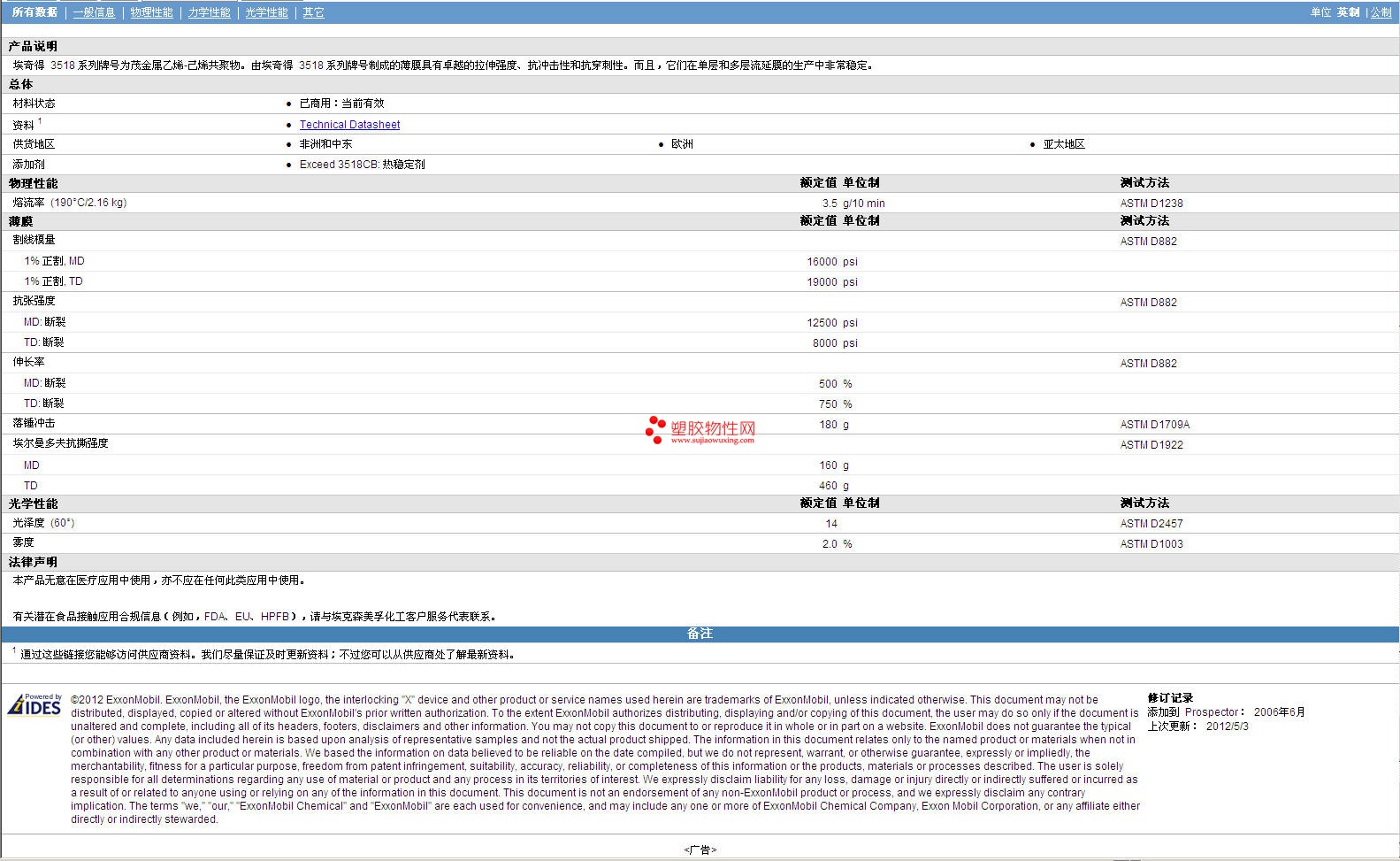Viewport: 1400px width, 861px height.
Task: Select 英制 units option
Action: (x=1348, y=12)
